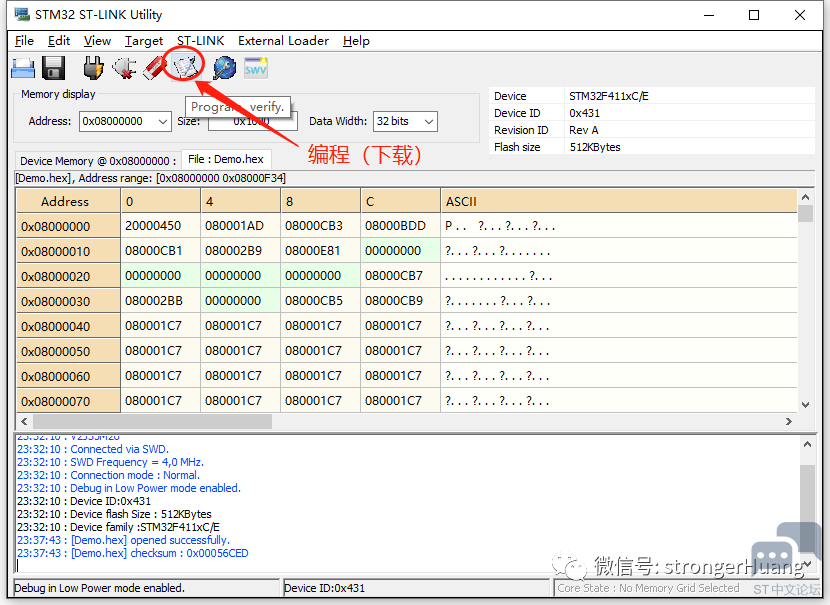Screen dimensions: 830x605
Task: Minimize the ST-LINK Utility window
Action: [709, 15]
